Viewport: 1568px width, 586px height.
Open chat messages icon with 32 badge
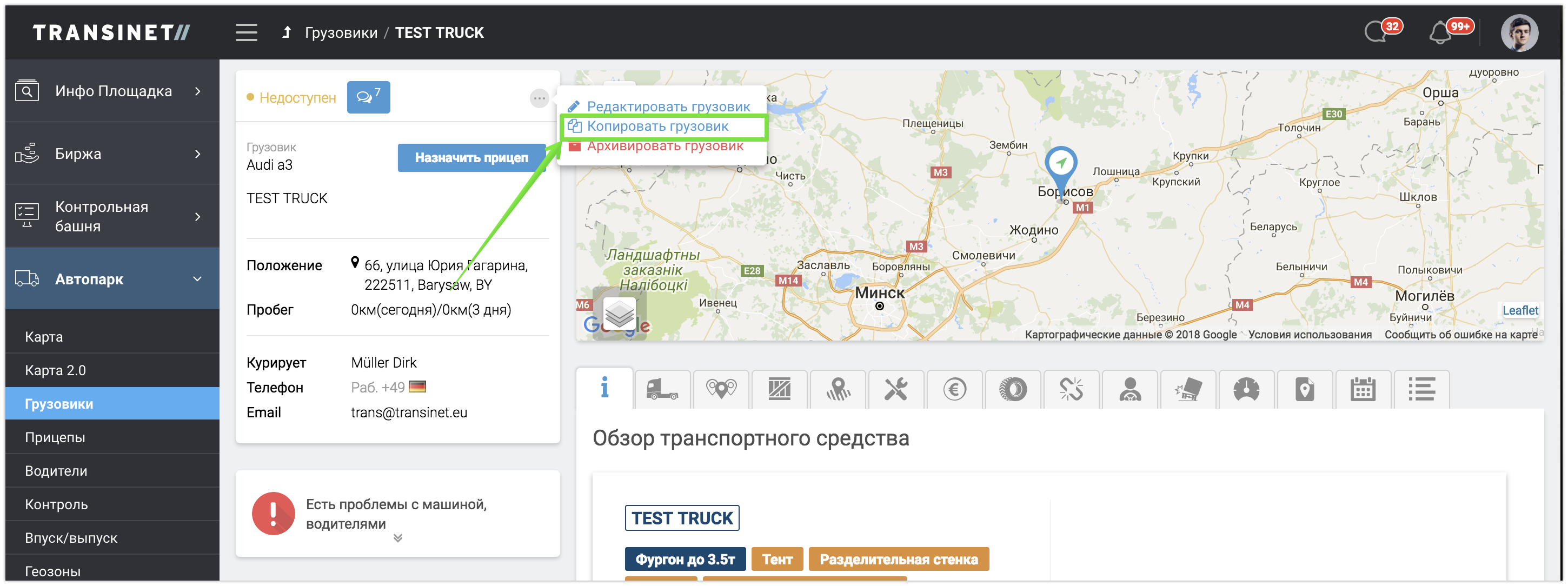1376,33
